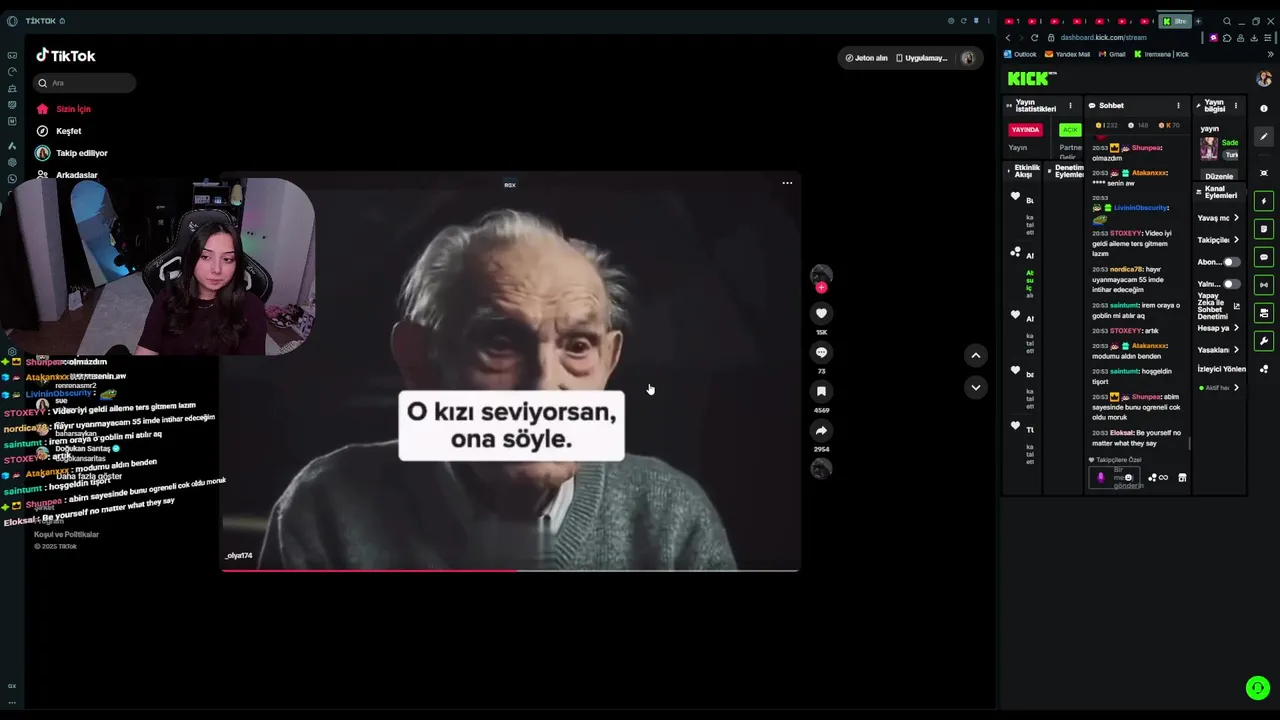This screenshot has width=1280, height=720.
Task: Like the TikTok video with the heart icon
Action: 821,313
